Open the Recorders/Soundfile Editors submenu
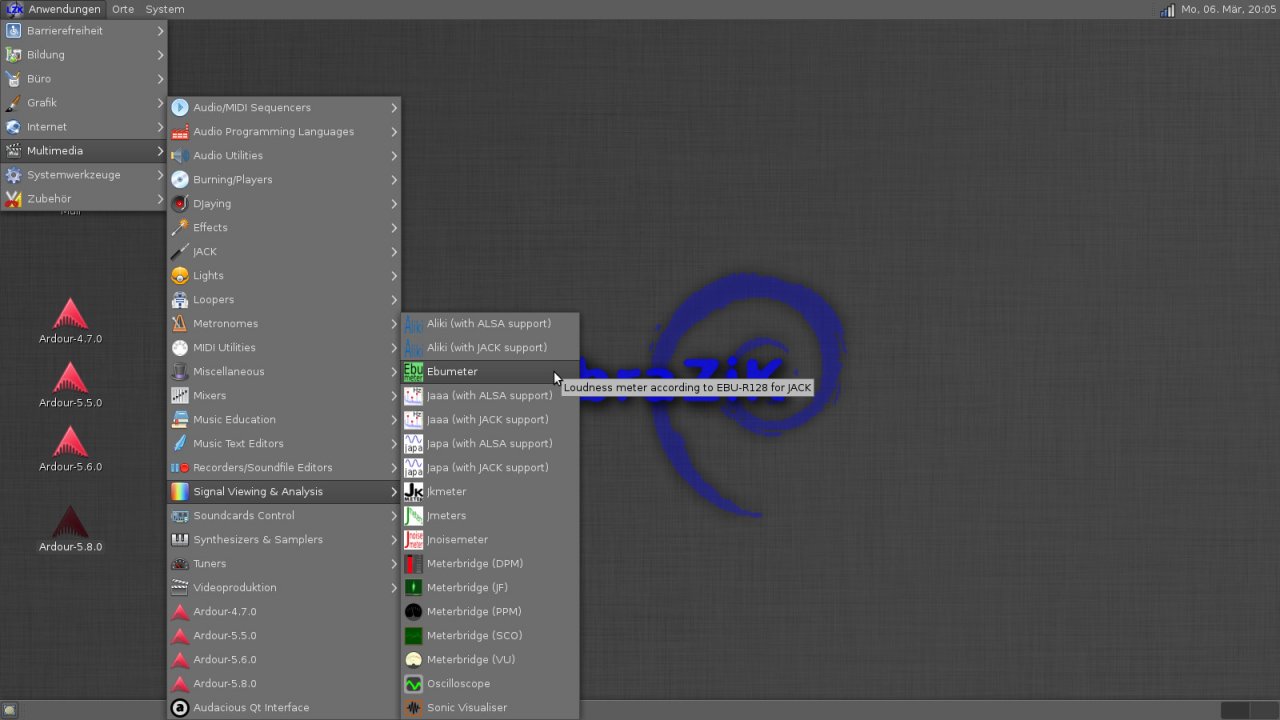The width and height of the screenshot is (1280, 720). pyautogui.click(x=284, y=468)
